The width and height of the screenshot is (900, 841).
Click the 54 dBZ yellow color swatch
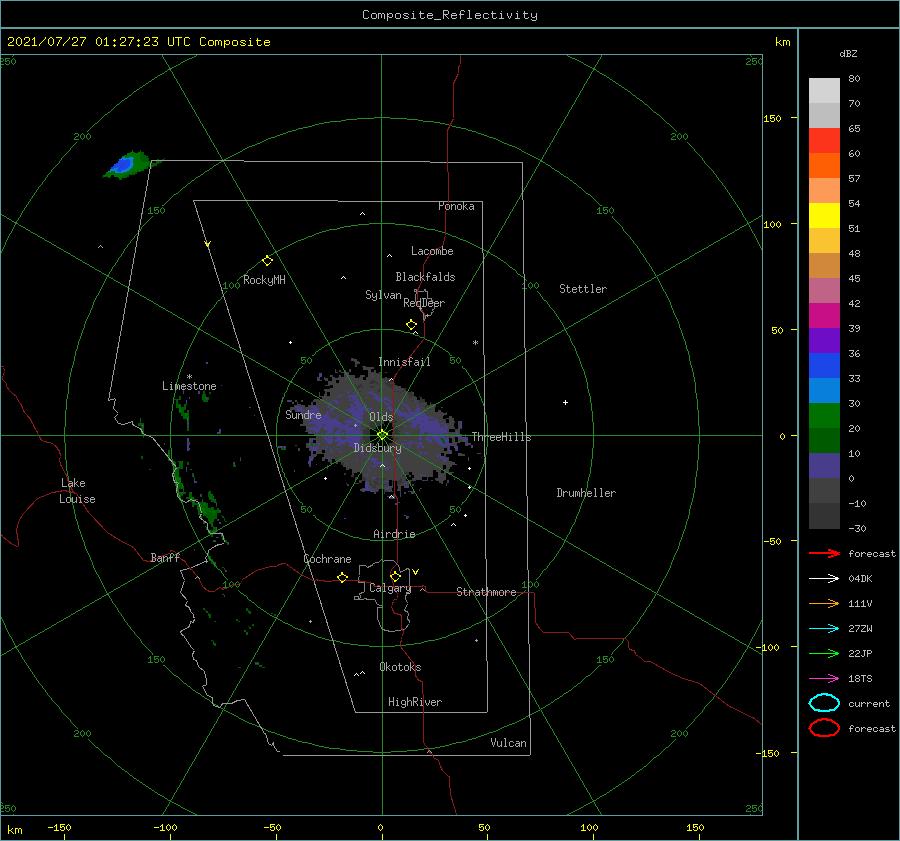coord(824,216)
